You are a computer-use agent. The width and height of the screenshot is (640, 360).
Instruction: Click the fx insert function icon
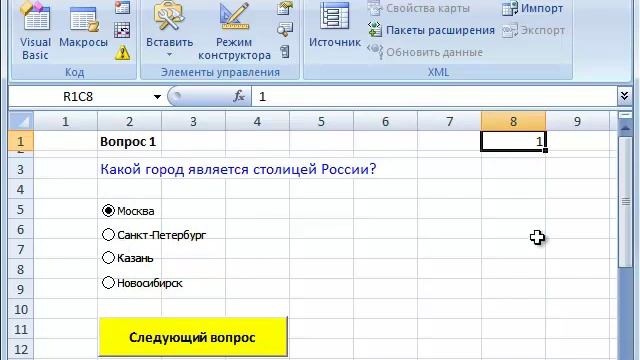(x=239, y=96)
